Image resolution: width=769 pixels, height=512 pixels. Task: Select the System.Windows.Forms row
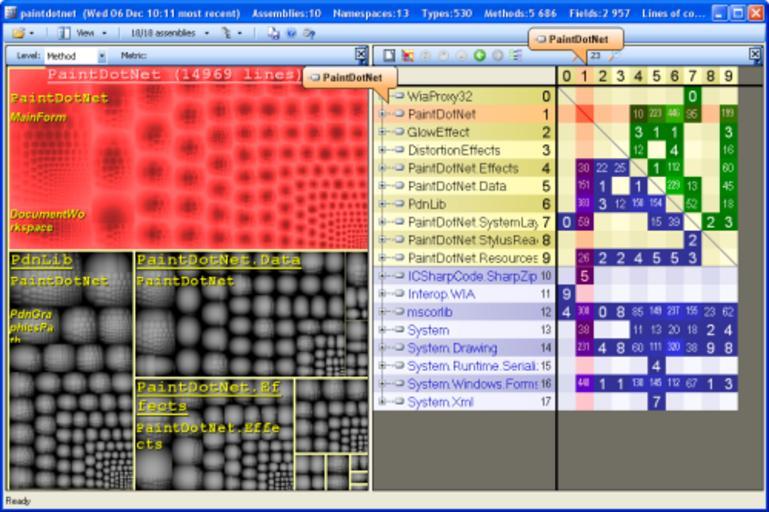click(x=464, y=384)
